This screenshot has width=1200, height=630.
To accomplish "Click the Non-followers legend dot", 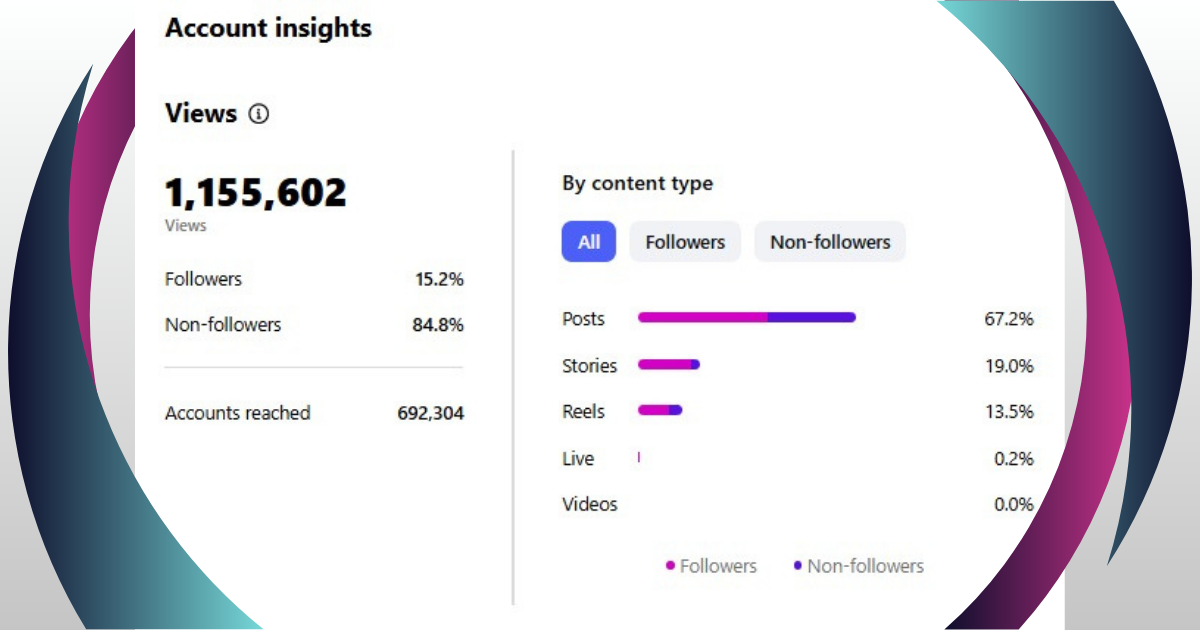I will click(797, 566).
